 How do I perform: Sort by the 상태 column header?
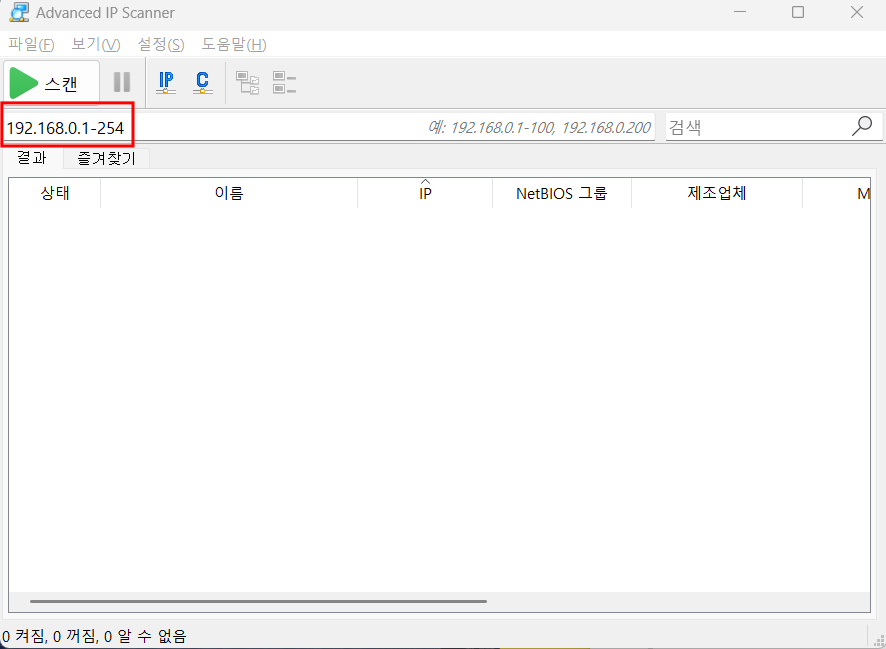(55, 193)
